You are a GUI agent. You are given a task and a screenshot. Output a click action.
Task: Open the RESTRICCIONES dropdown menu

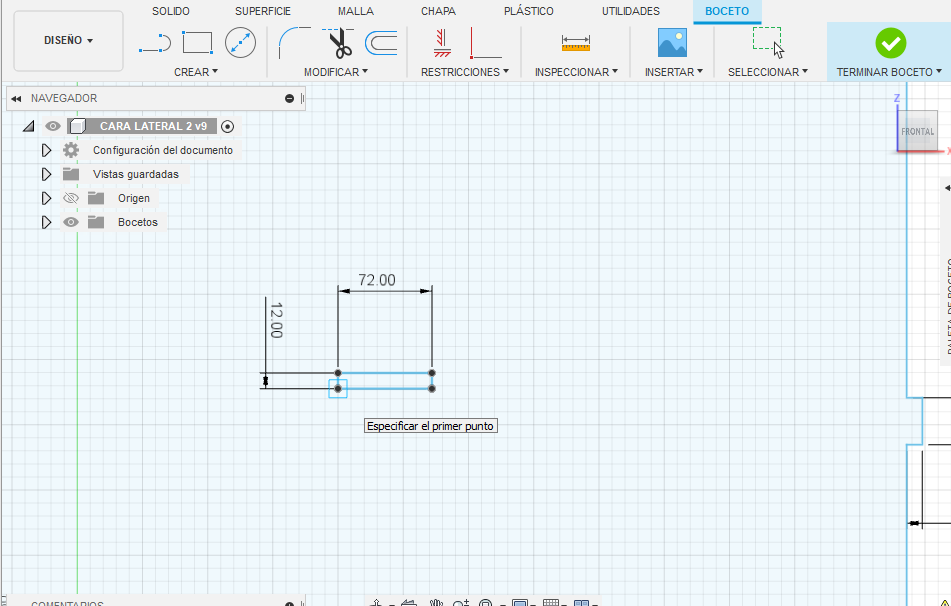[465, 72]
